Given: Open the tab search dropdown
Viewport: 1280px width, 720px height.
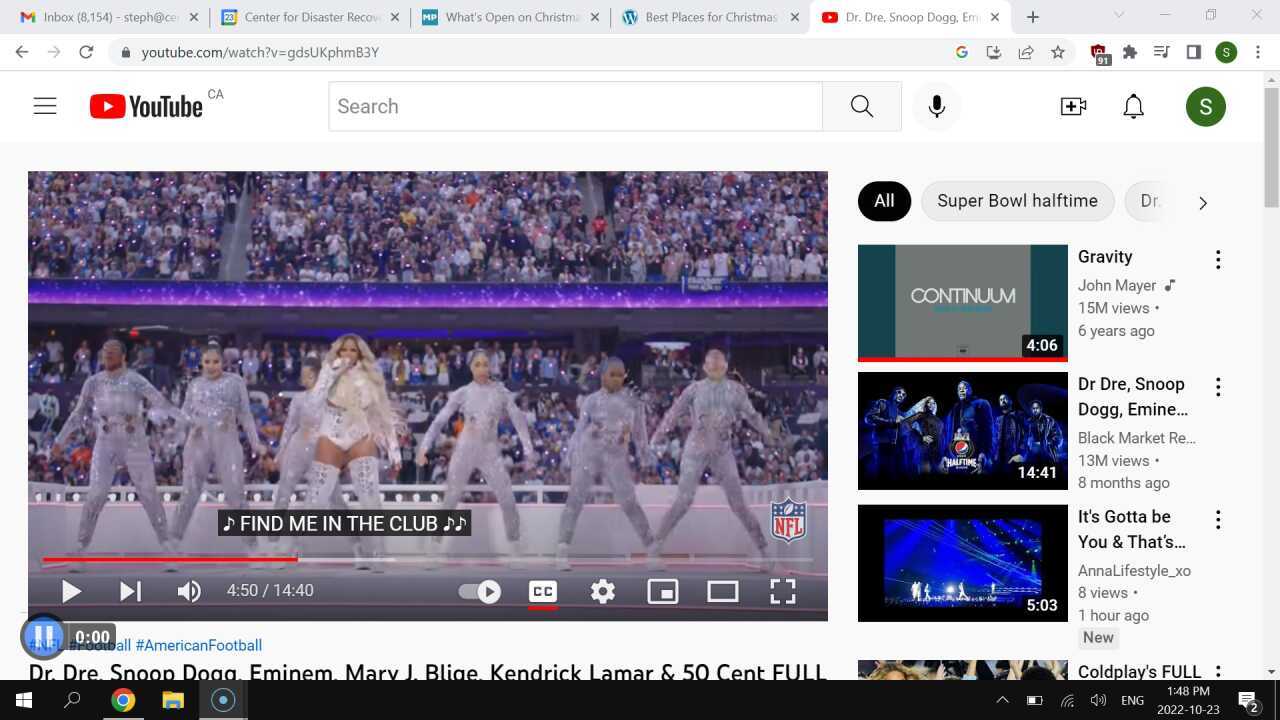Looking at the screenshot, I should tap(1119, 15).
